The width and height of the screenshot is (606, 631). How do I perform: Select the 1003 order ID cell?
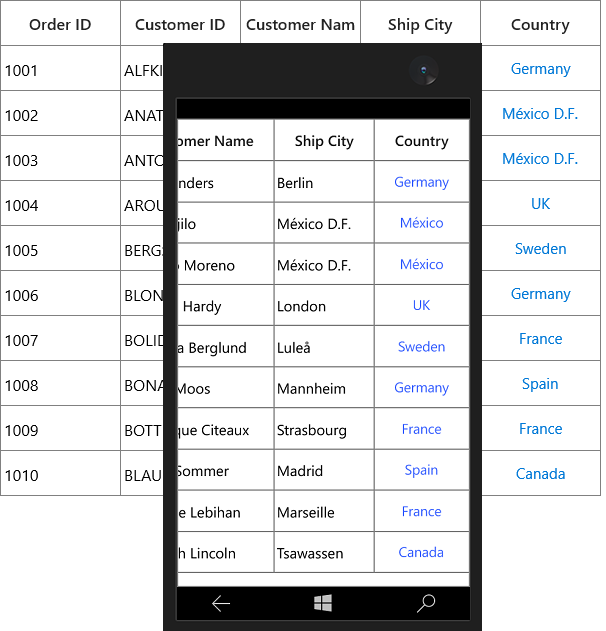click(x=60, y=158)
